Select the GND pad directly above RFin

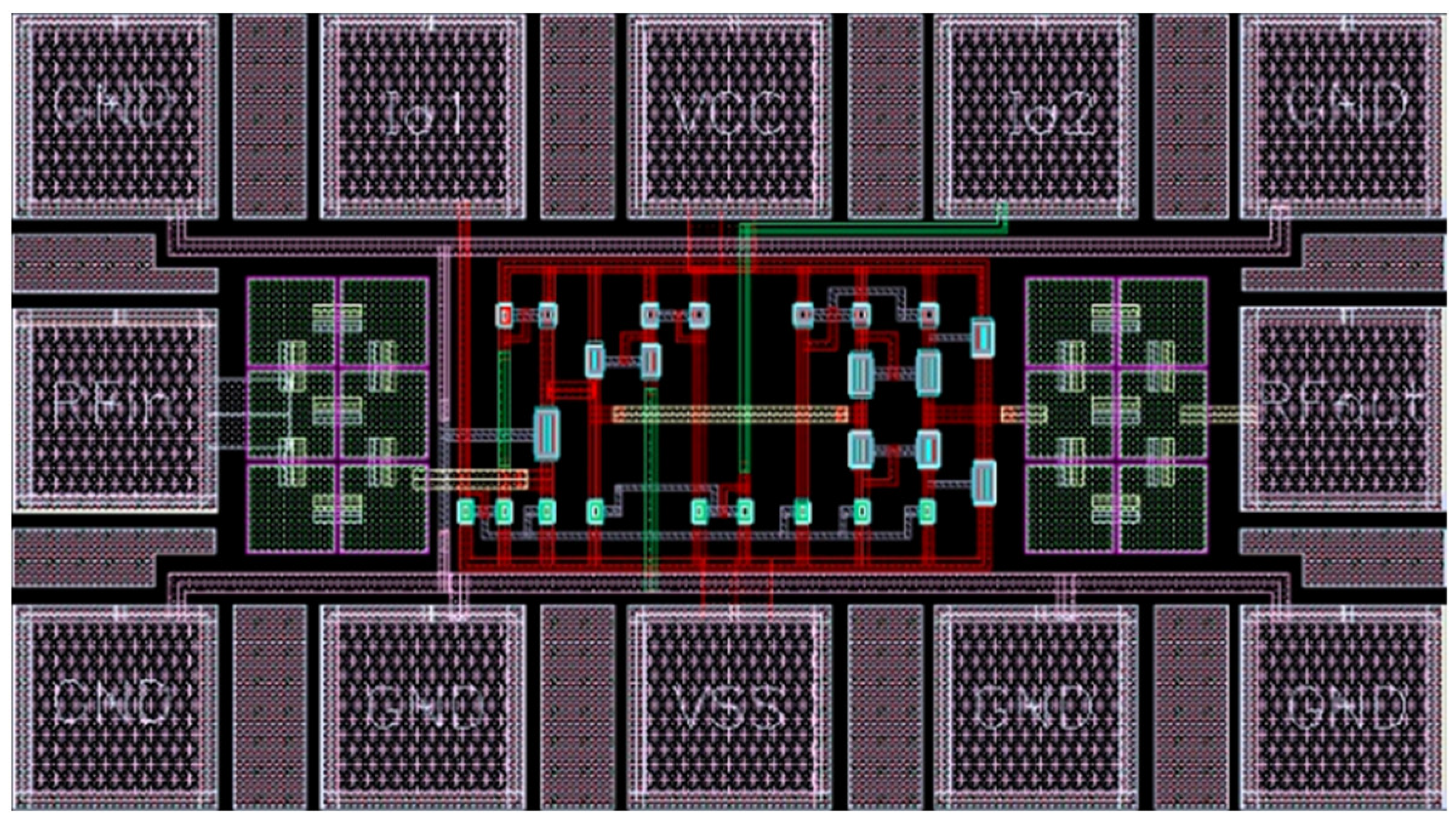115,115
